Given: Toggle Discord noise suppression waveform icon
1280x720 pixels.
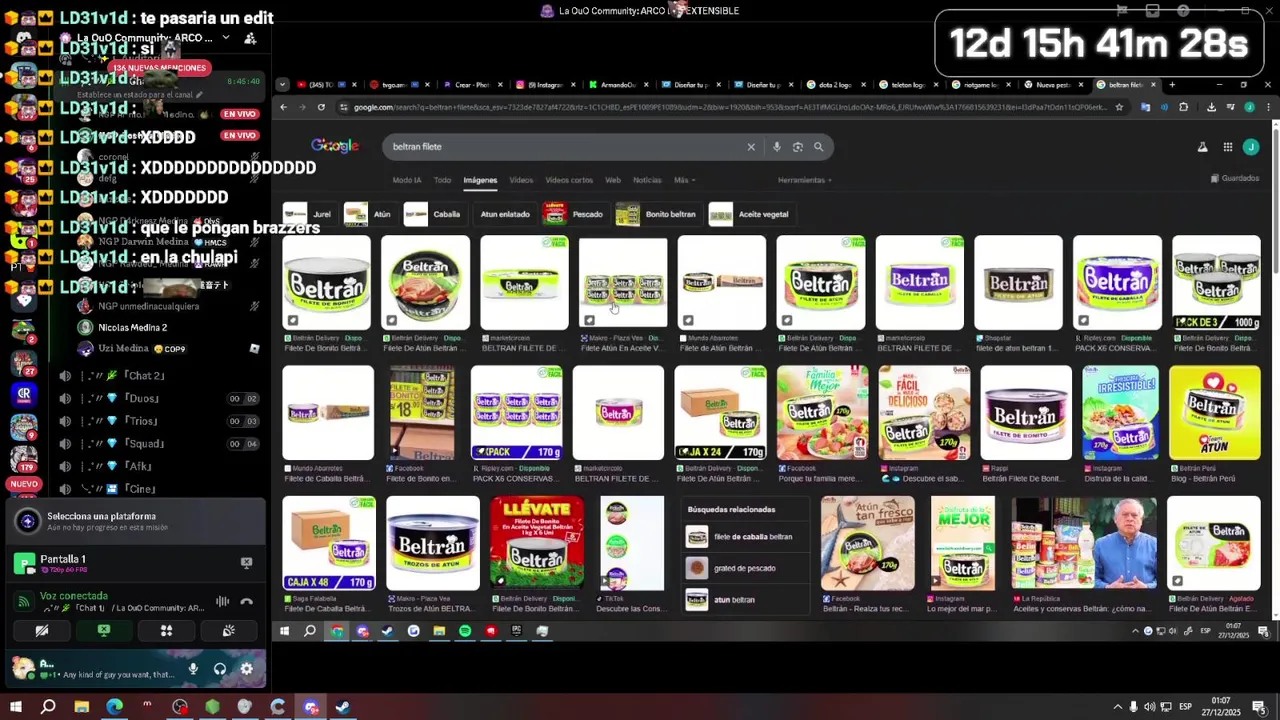Looking at the screenshot, I should 222,602.
